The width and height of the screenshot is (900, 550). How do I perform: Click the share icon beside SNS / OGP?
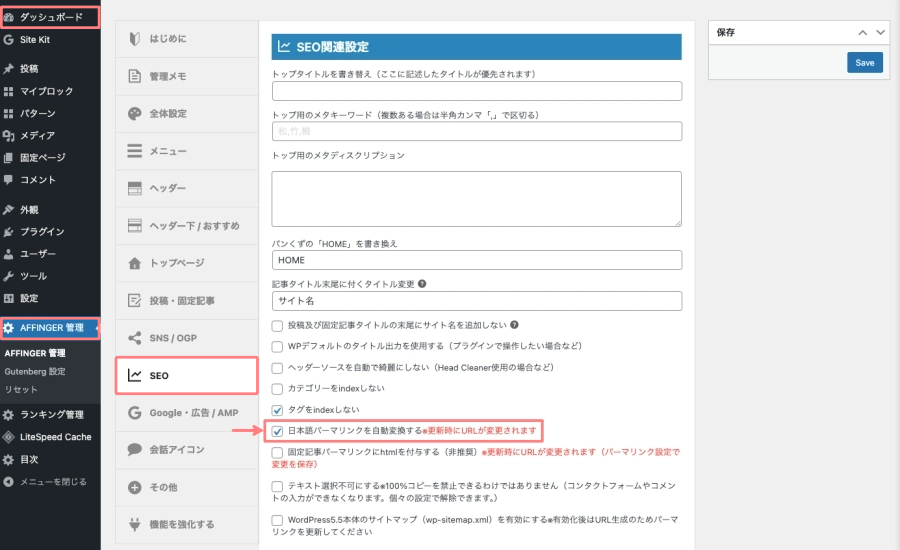[x=134, y=338]
